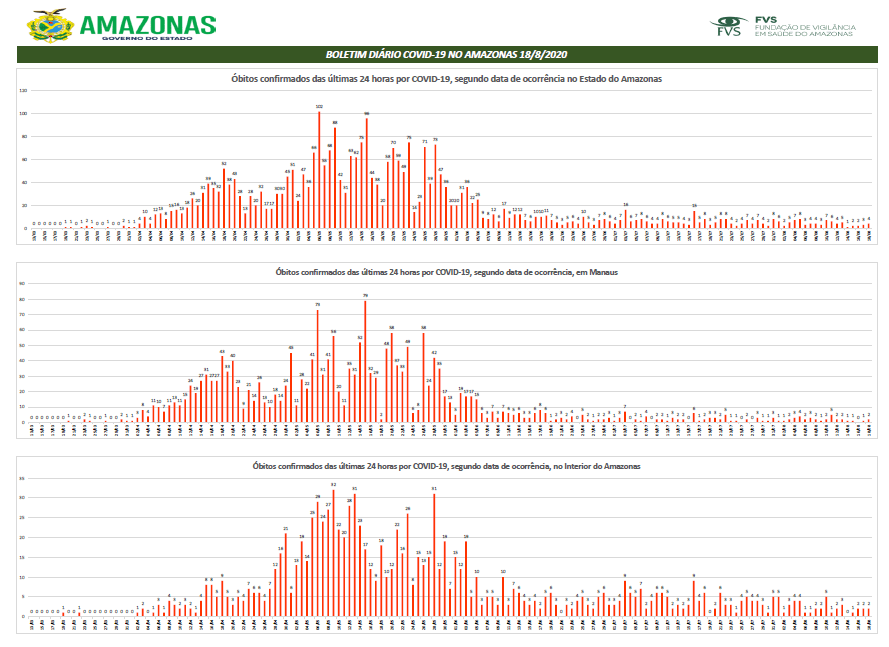Select the Boletim Diário COVID-19 green title banner
This screenshot has height=647, width=889.
[x=445, y=54]
